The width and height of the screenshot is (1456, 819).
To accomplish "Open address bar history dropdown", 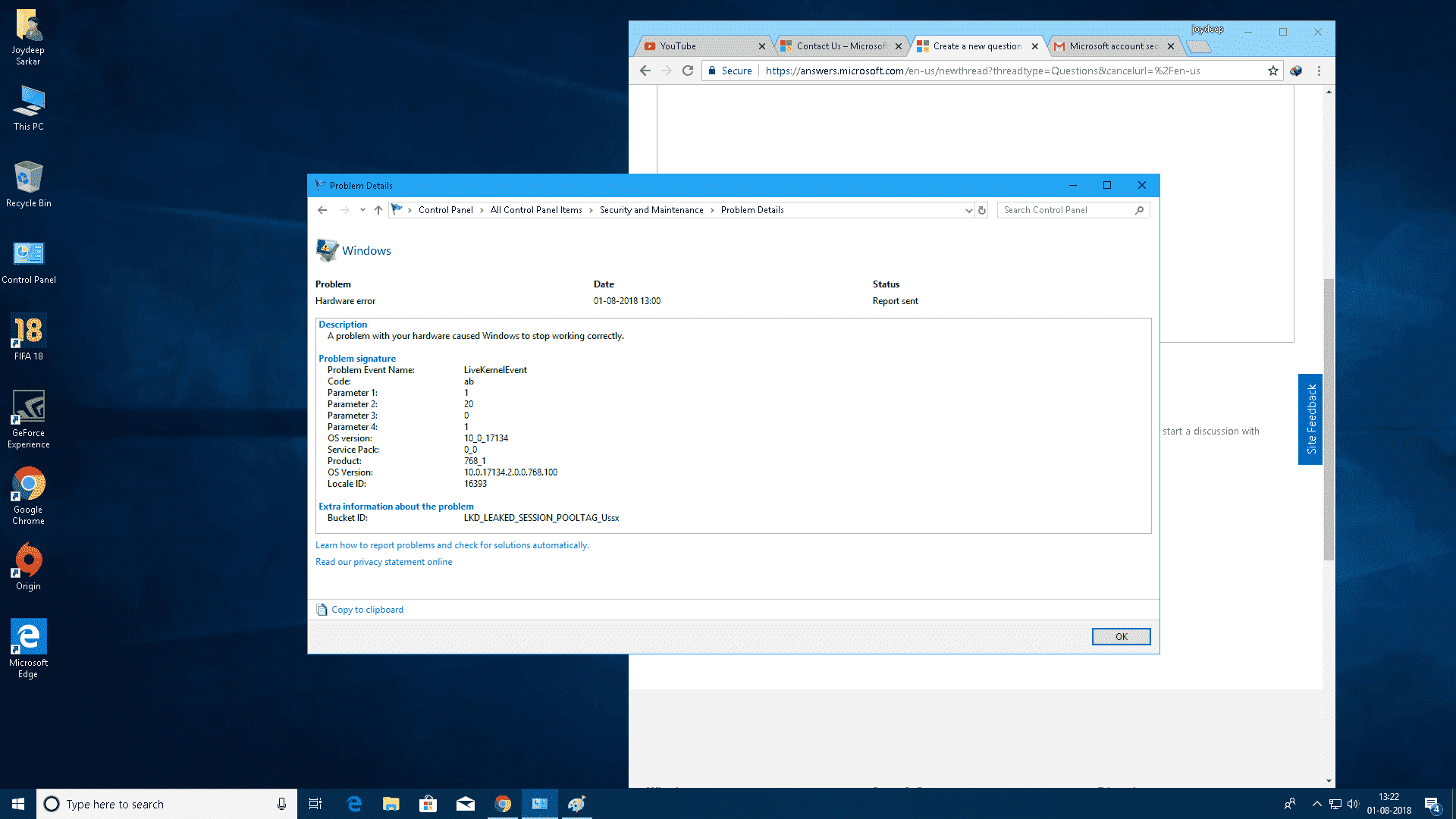I will coord(968,210).
